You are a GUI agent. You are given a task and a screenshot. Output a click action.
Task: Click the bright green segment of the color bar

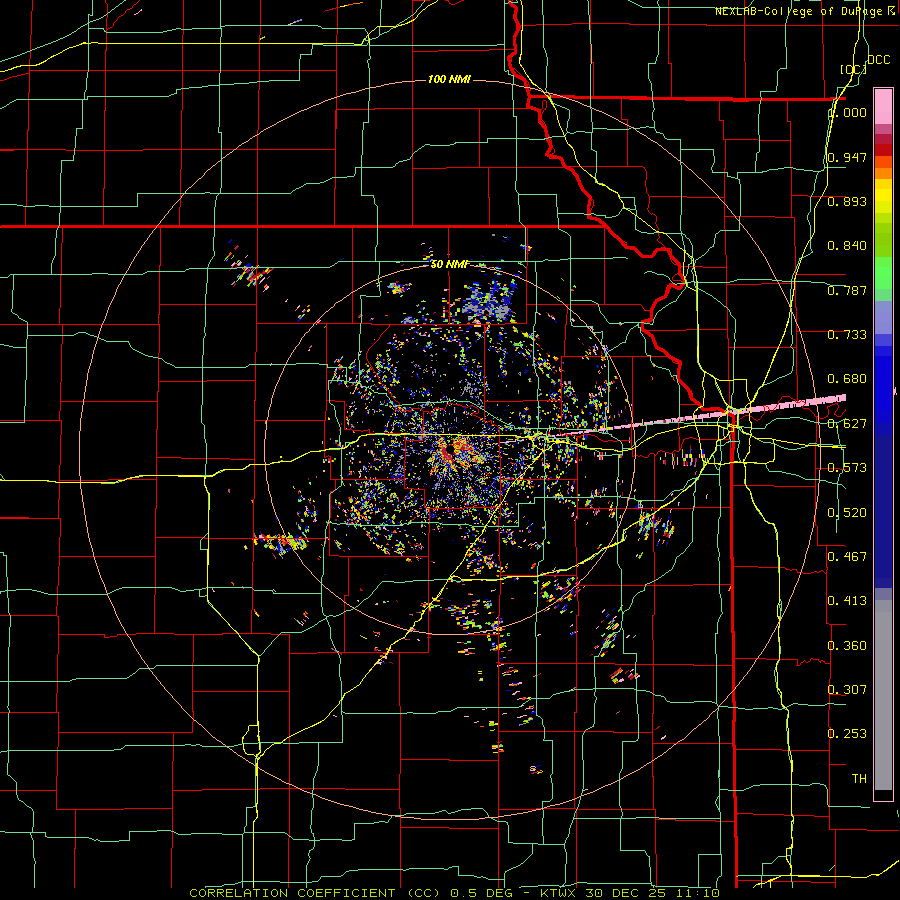[x=883, y=273]
